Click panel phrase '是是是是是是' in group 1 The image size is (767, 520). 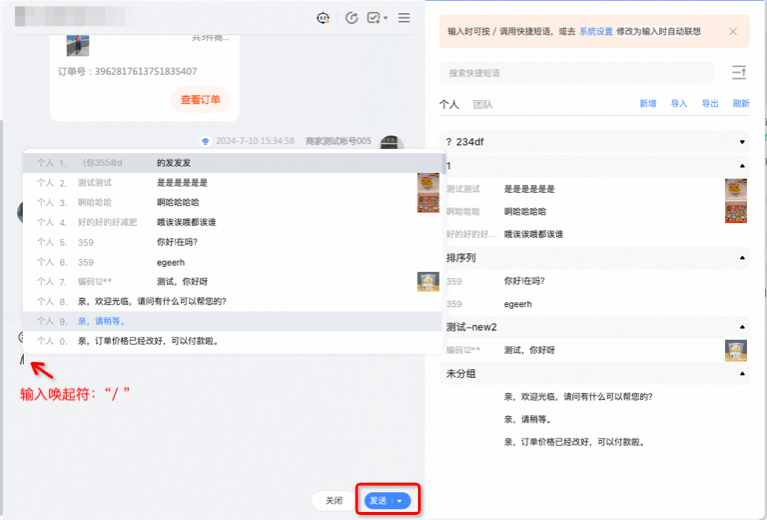tap(529, 189)
